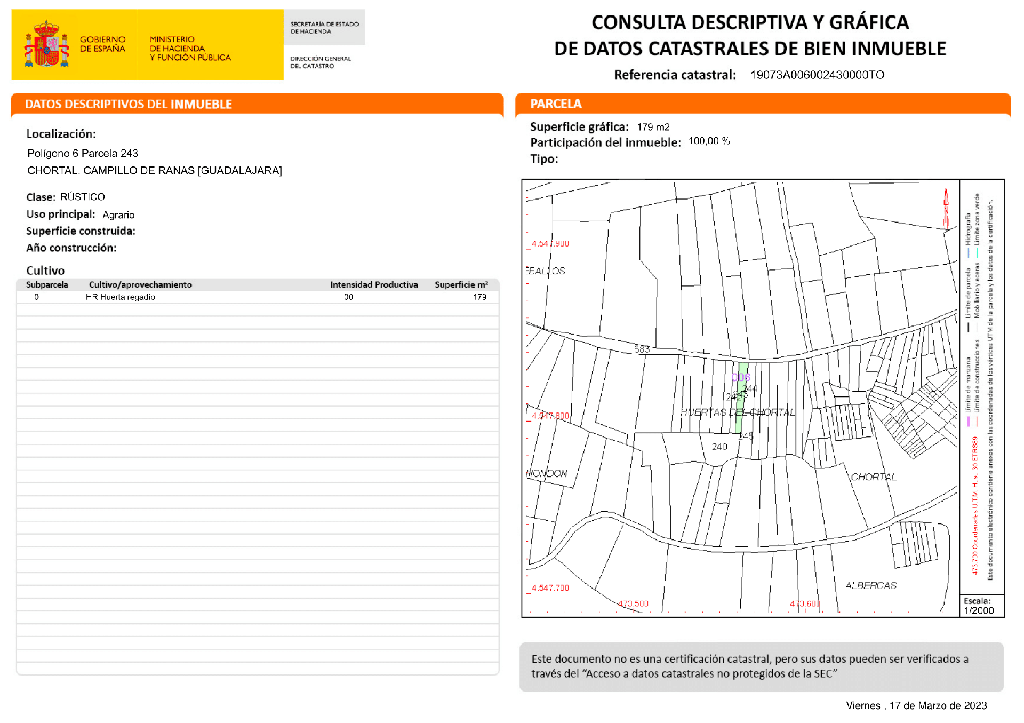This screenshot has height=723, width=1024.
Task: Click the class value "RÚSTICO"
Action: click(82, 197)
